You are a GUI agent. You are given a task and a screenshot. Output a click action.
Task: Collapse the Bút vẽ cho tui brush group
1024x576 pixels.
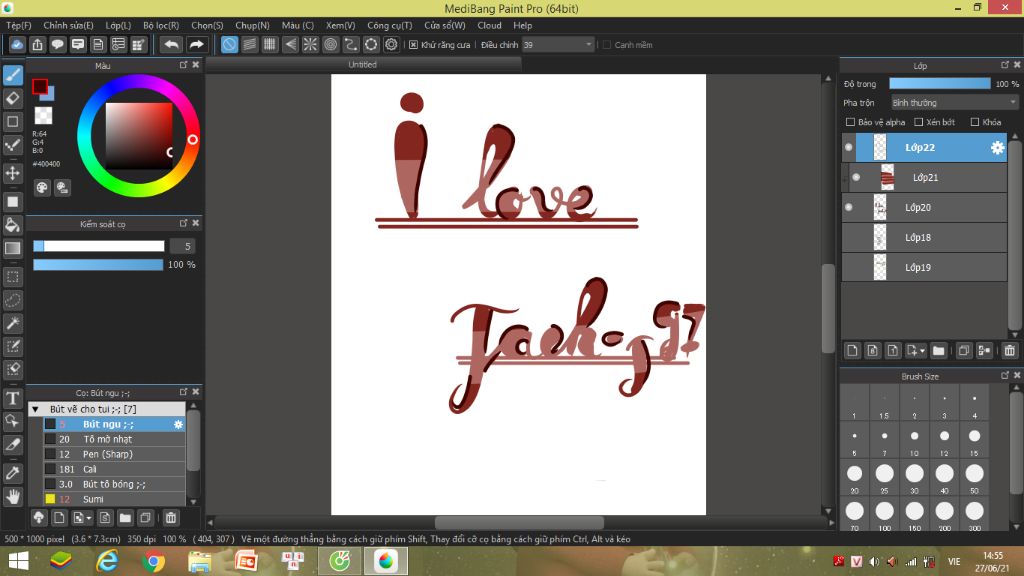point(36,409)
